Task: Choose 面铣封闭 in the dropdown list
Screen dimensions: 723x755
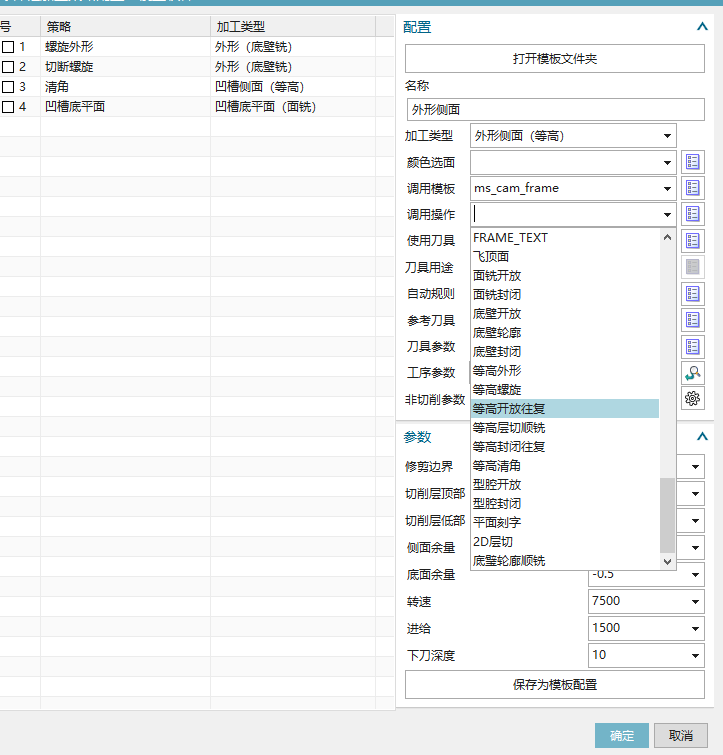Action: pos(565,295)
